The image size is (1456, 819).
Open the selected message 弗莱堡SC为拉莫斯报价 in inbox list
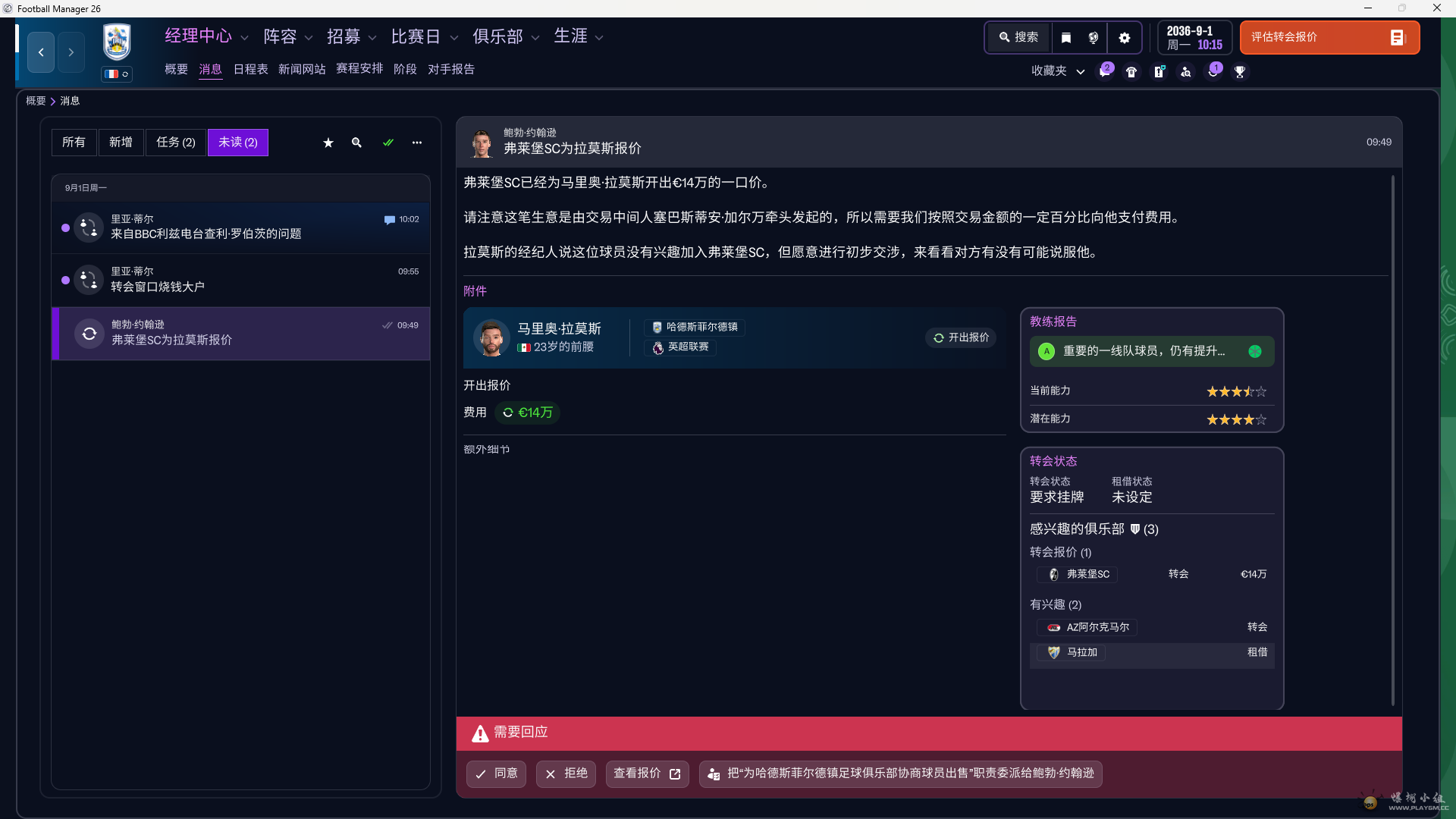(241, 333)
